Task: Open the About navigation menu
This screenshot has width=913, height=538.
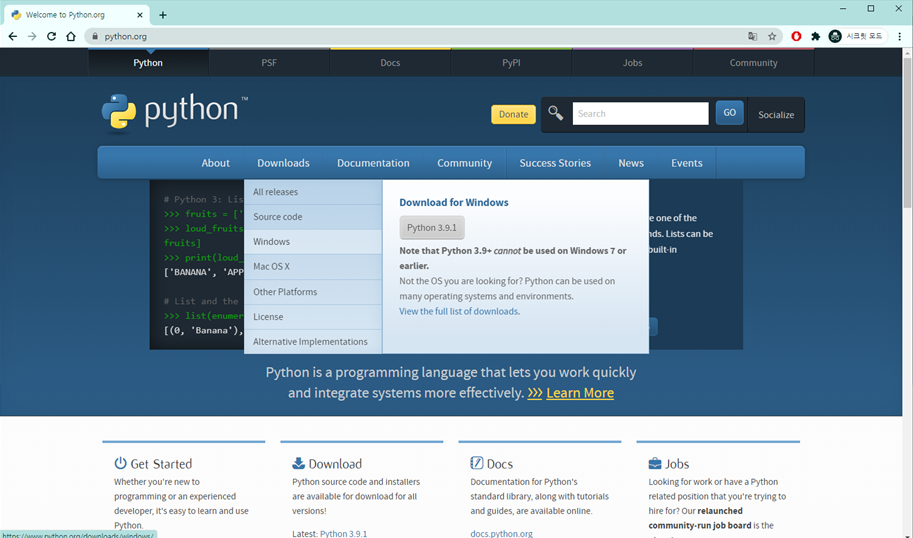Action: 215,163
